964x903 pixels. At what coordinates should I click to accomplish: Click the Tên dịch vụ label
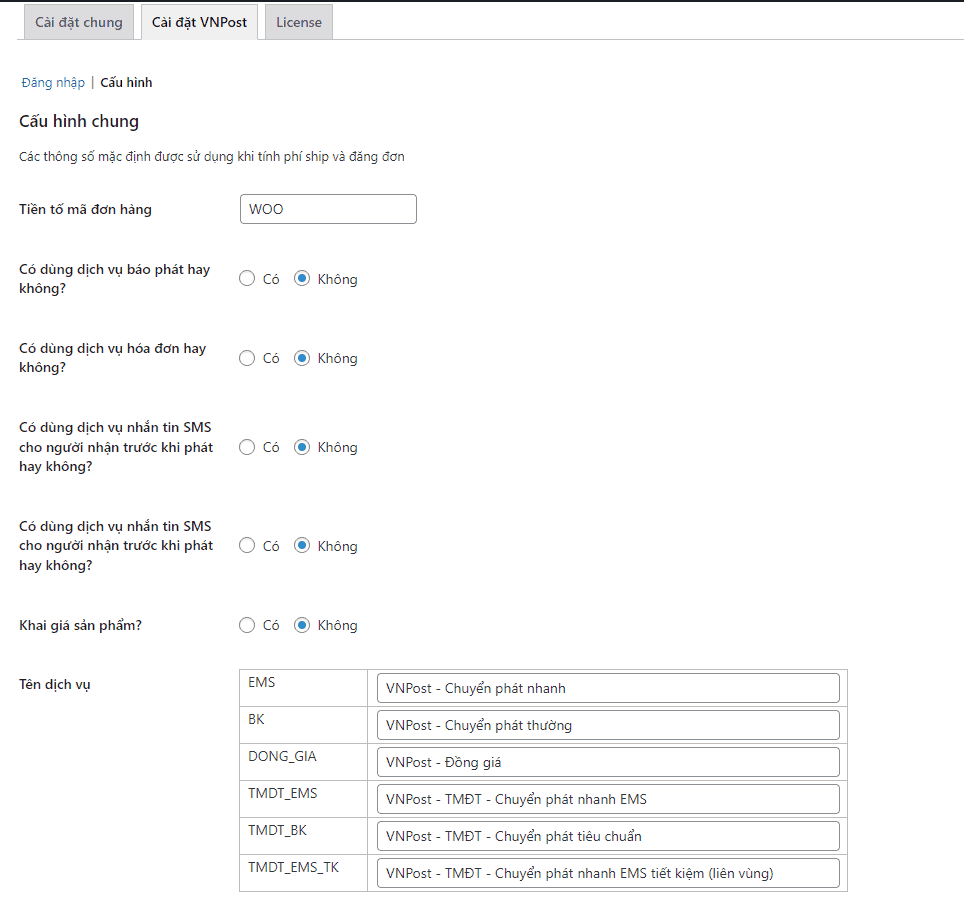point(55,684)
